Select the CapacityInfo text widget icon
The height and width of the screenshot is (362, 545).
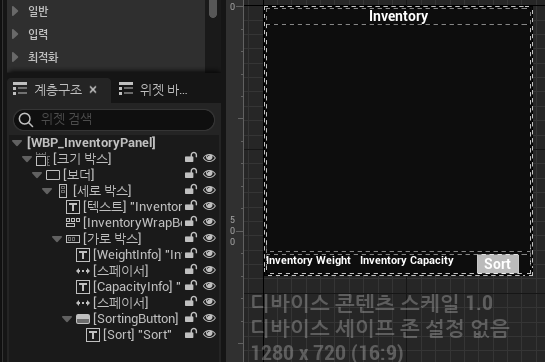point(83,287)
